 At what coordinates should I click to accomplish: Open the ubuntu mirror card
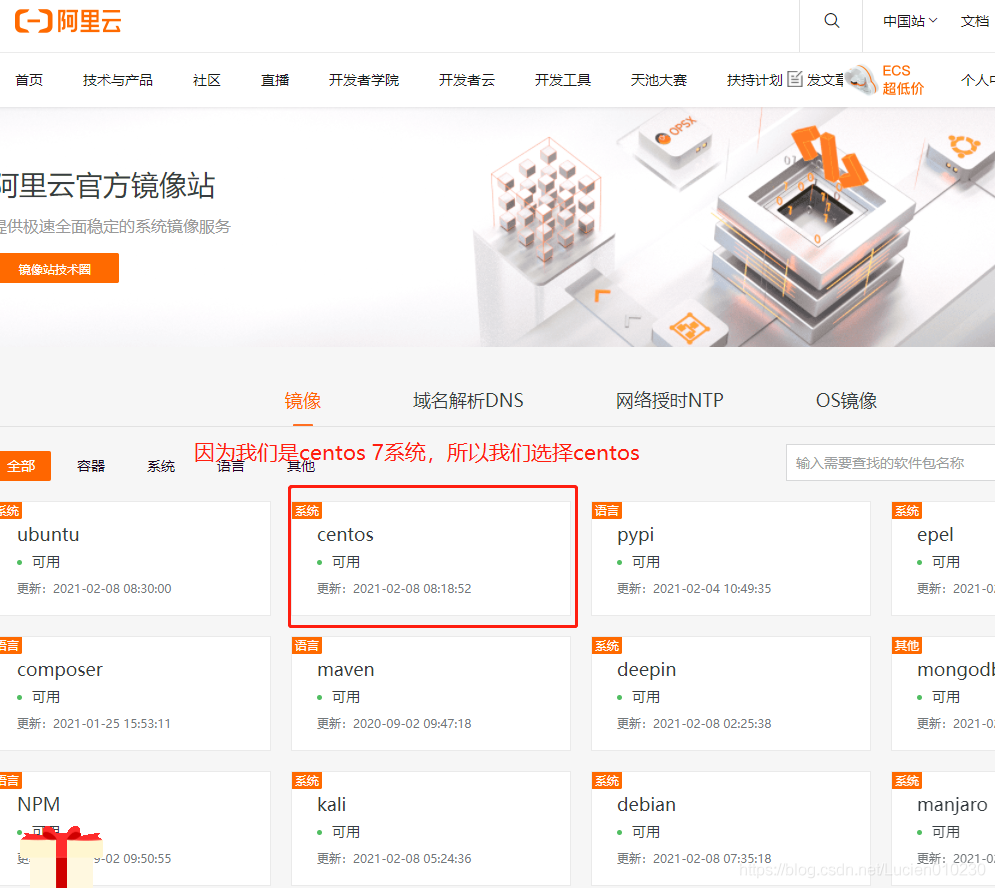(135, 559)
